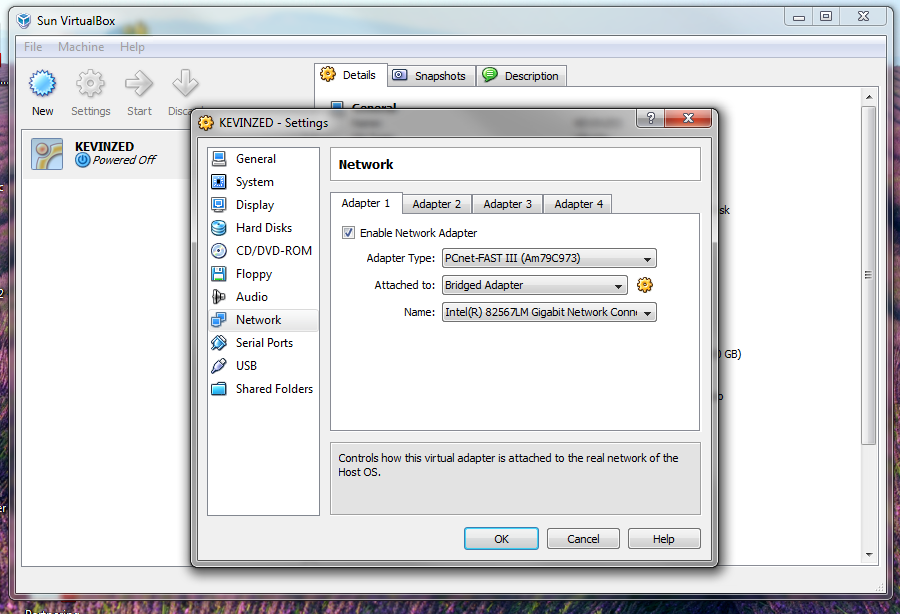
Task: Click the Cancel button
Action: coord(583,539)
